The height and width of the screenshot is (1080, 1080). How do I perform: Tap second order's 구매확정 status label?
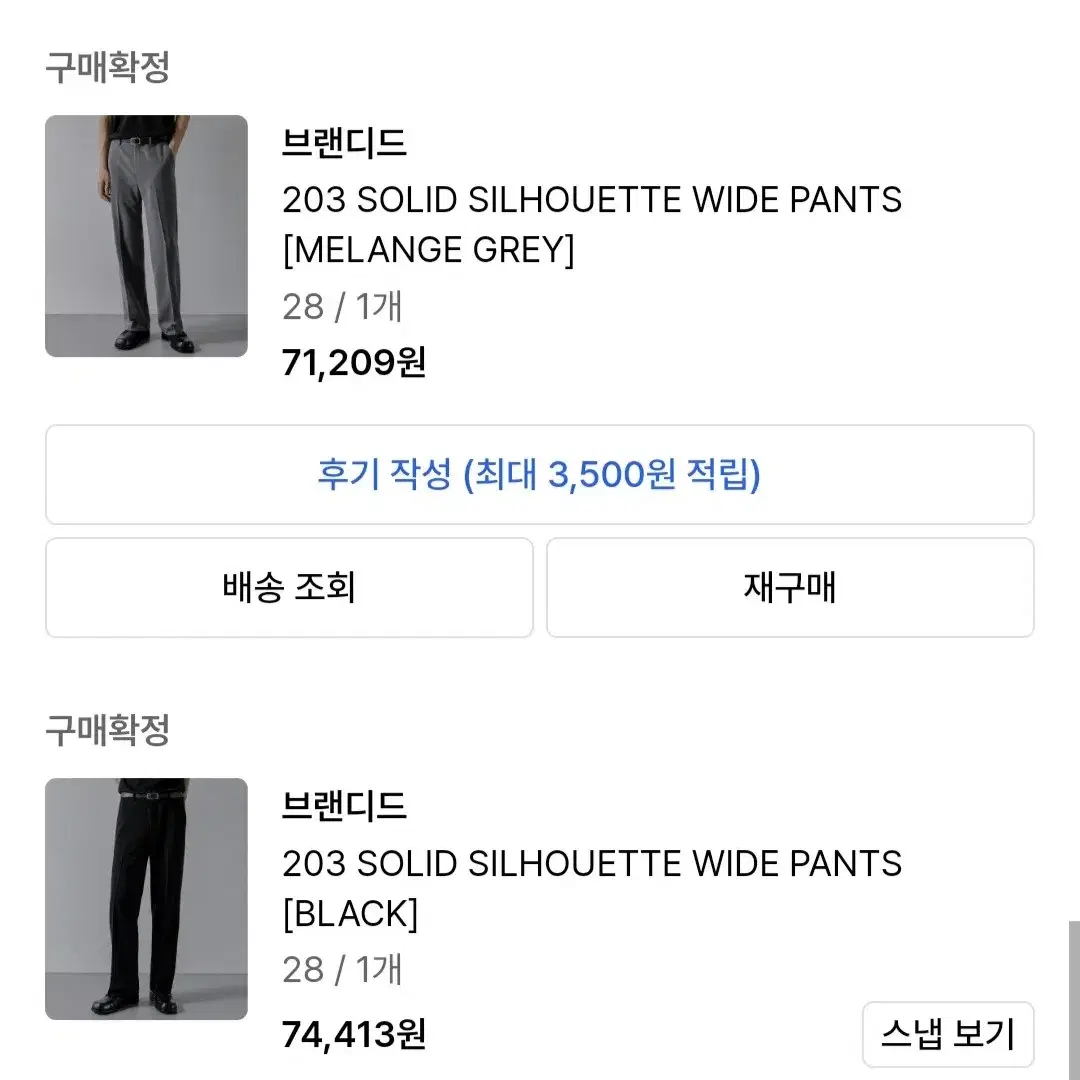107,730
